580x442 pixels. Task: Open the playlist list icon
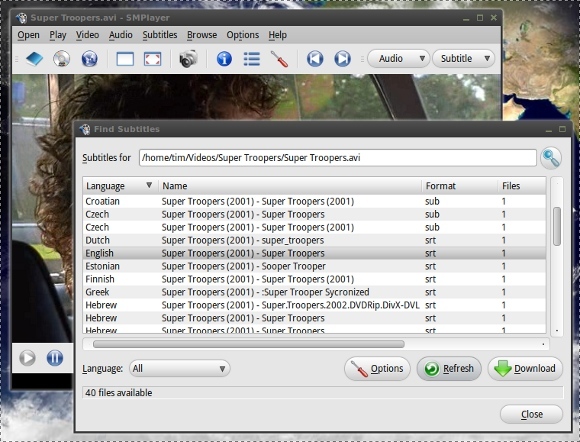[252, 59]
